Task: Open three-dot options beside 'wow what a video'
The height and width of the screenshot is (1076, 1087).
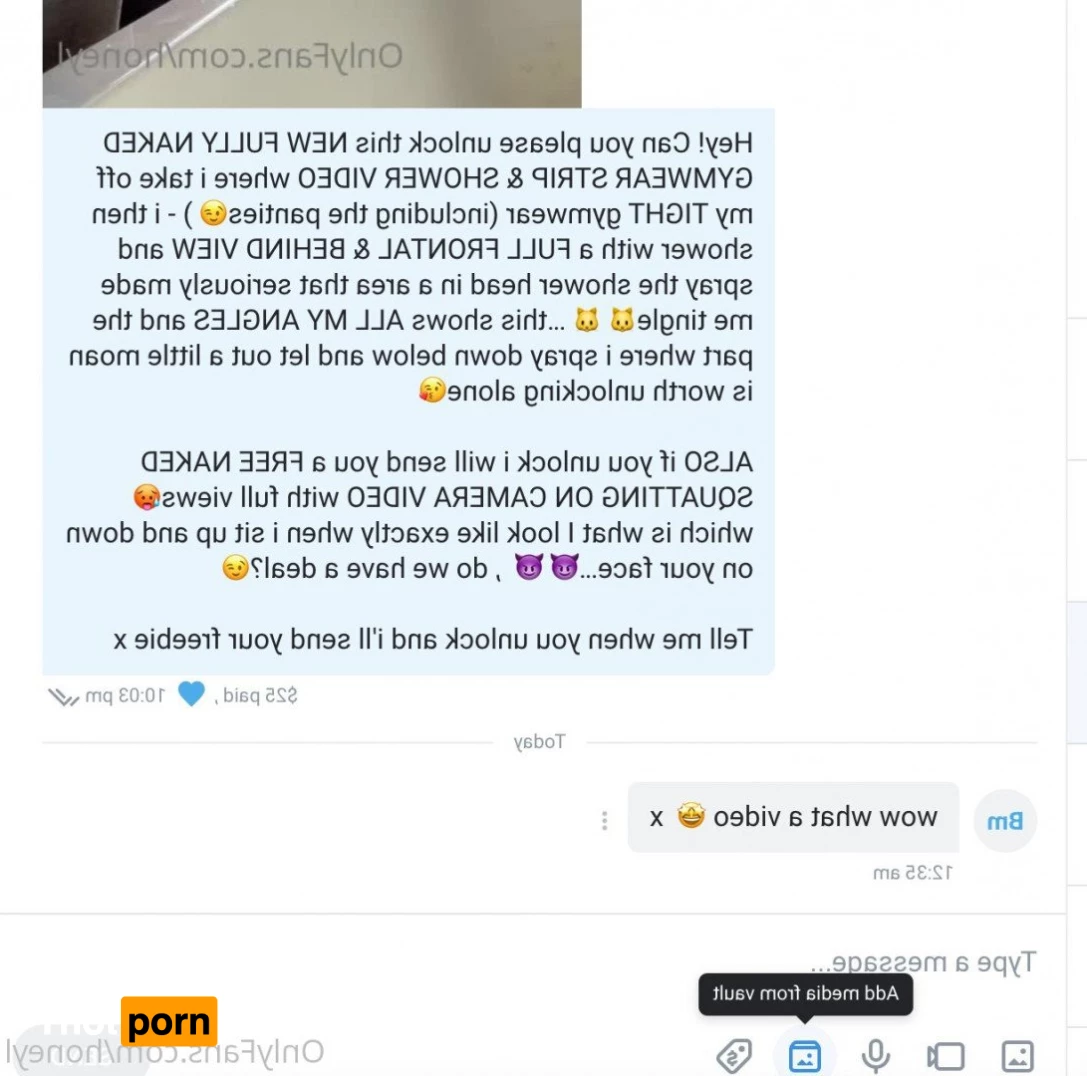Action: pyautogui.click(x=605, y=821)
